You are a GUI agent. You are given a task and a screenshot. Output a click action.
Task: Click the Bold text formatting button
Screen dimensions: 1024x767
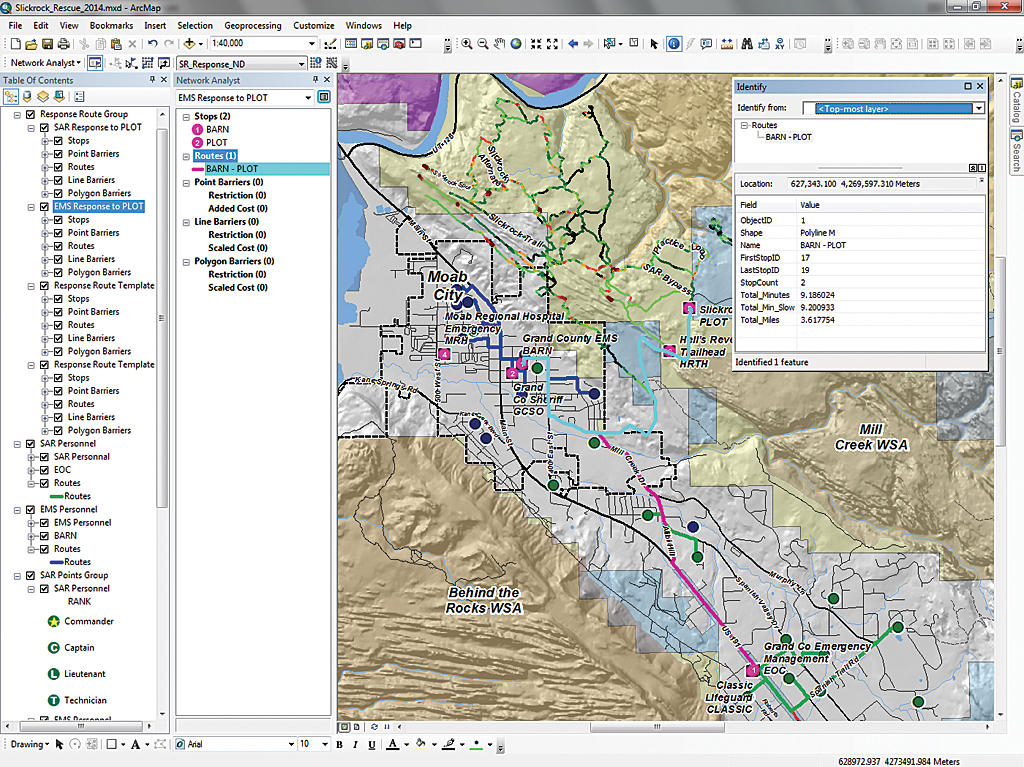(340, 745)
